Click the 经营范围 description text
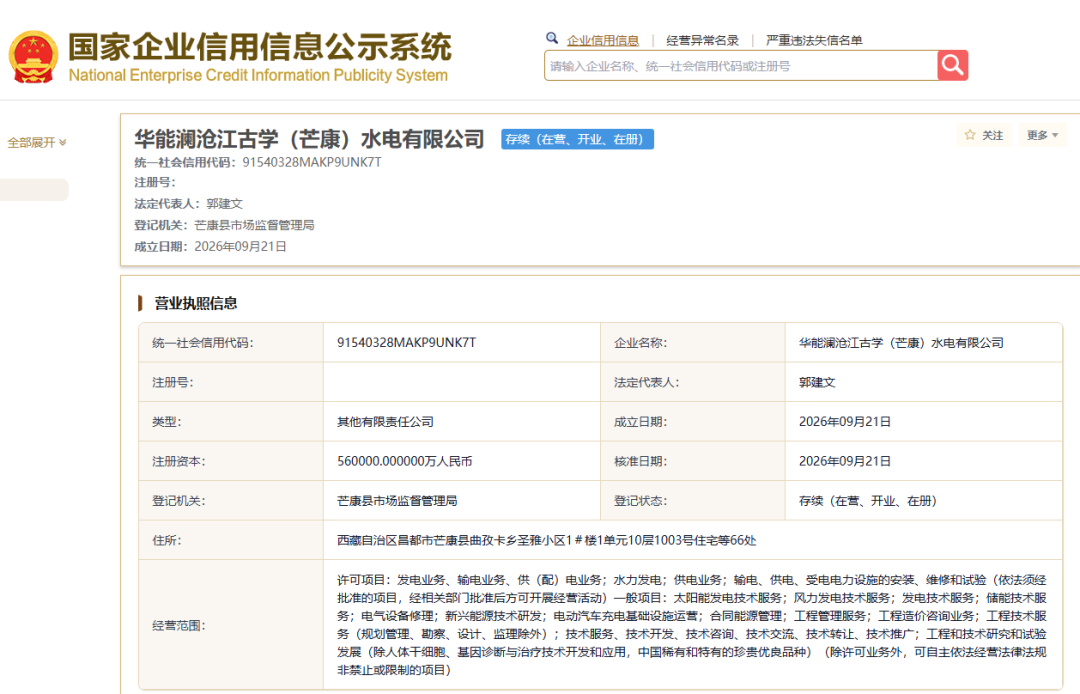 click(x=692, y=625)
